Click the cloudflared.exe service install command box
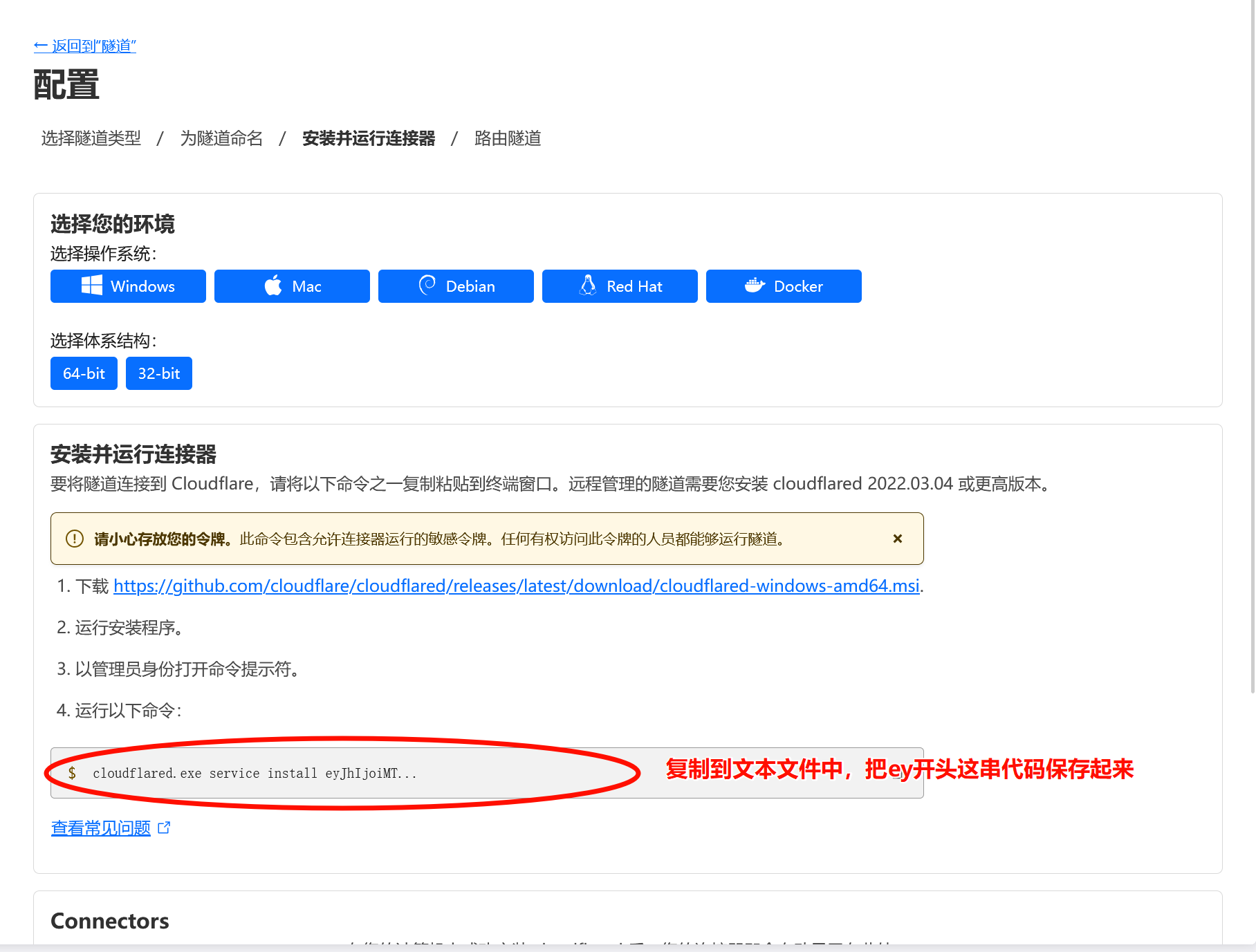This screenshot has height=952, width=1256. (x=487, y=773)
